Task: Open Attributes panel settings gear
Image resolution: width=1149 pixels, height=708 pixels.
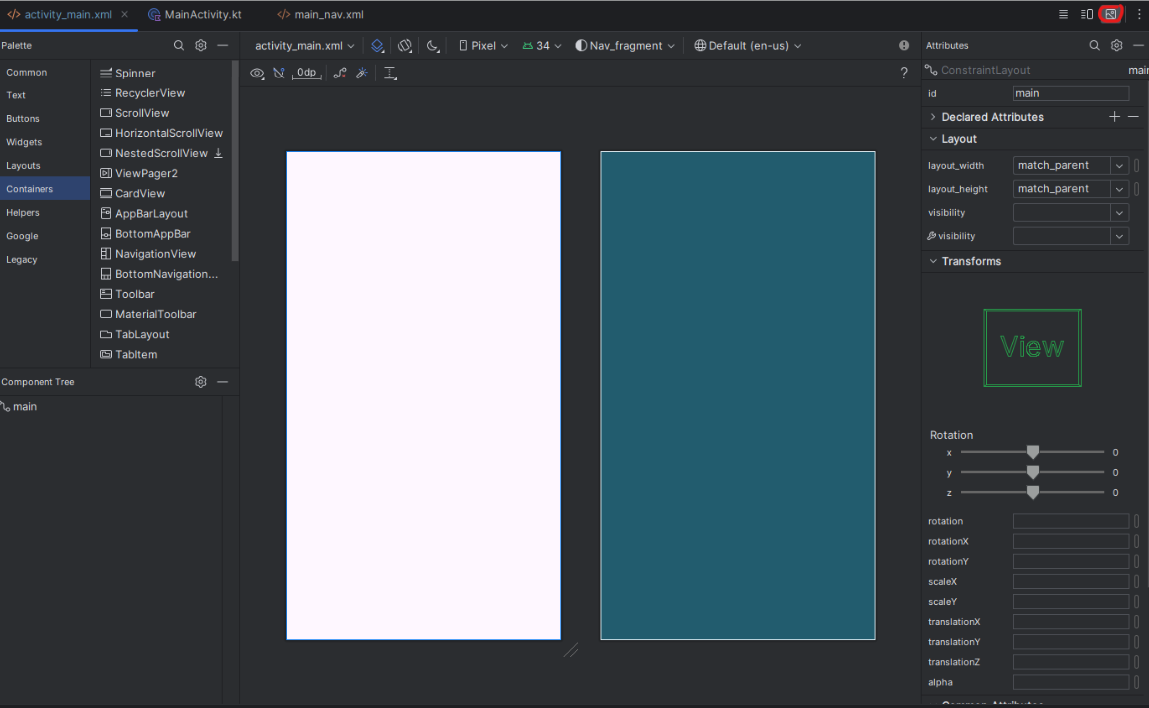Action: pos(1116,45)
